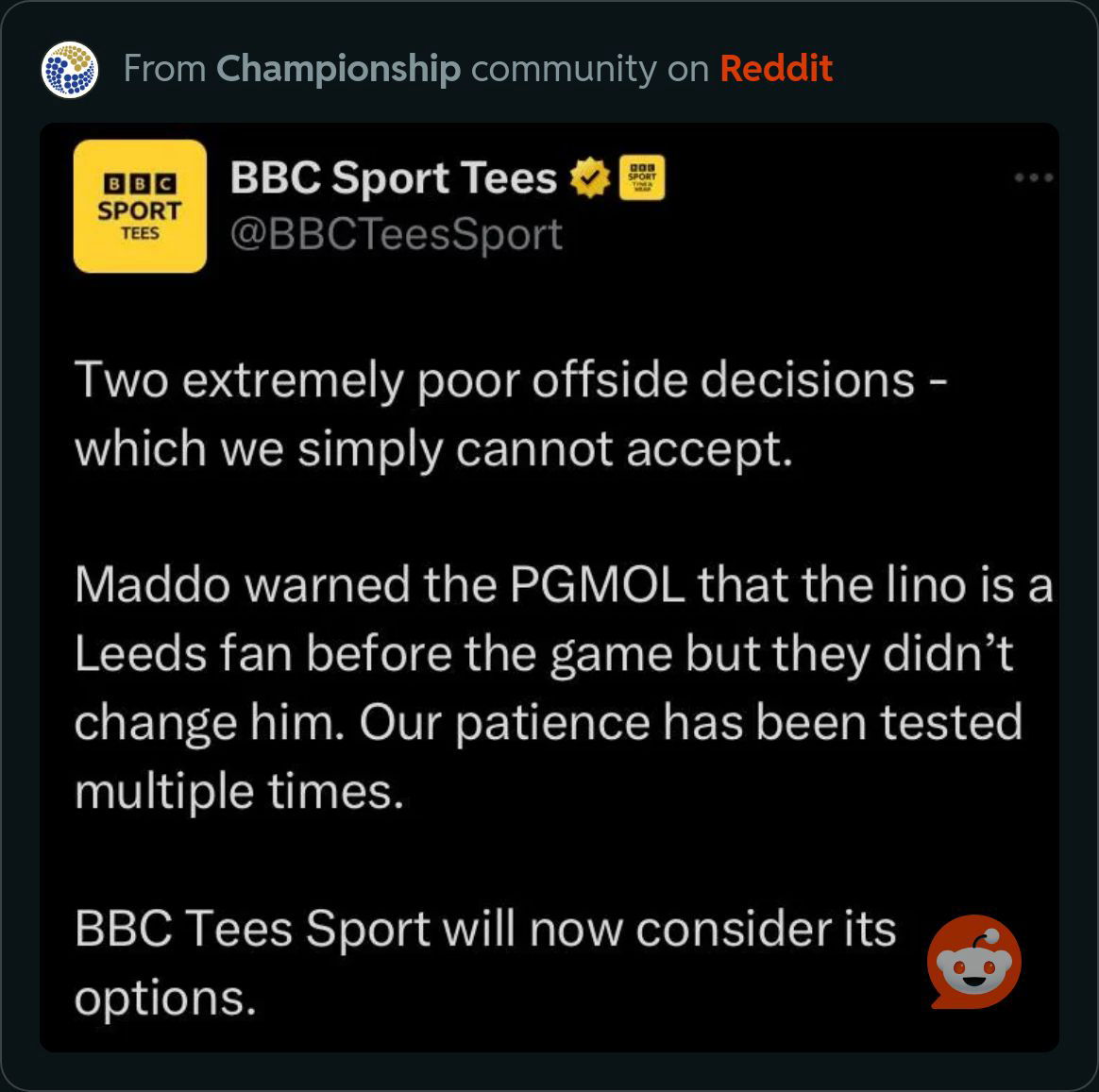
Task: Click the word "From" in the header
Action: point(164,69)
